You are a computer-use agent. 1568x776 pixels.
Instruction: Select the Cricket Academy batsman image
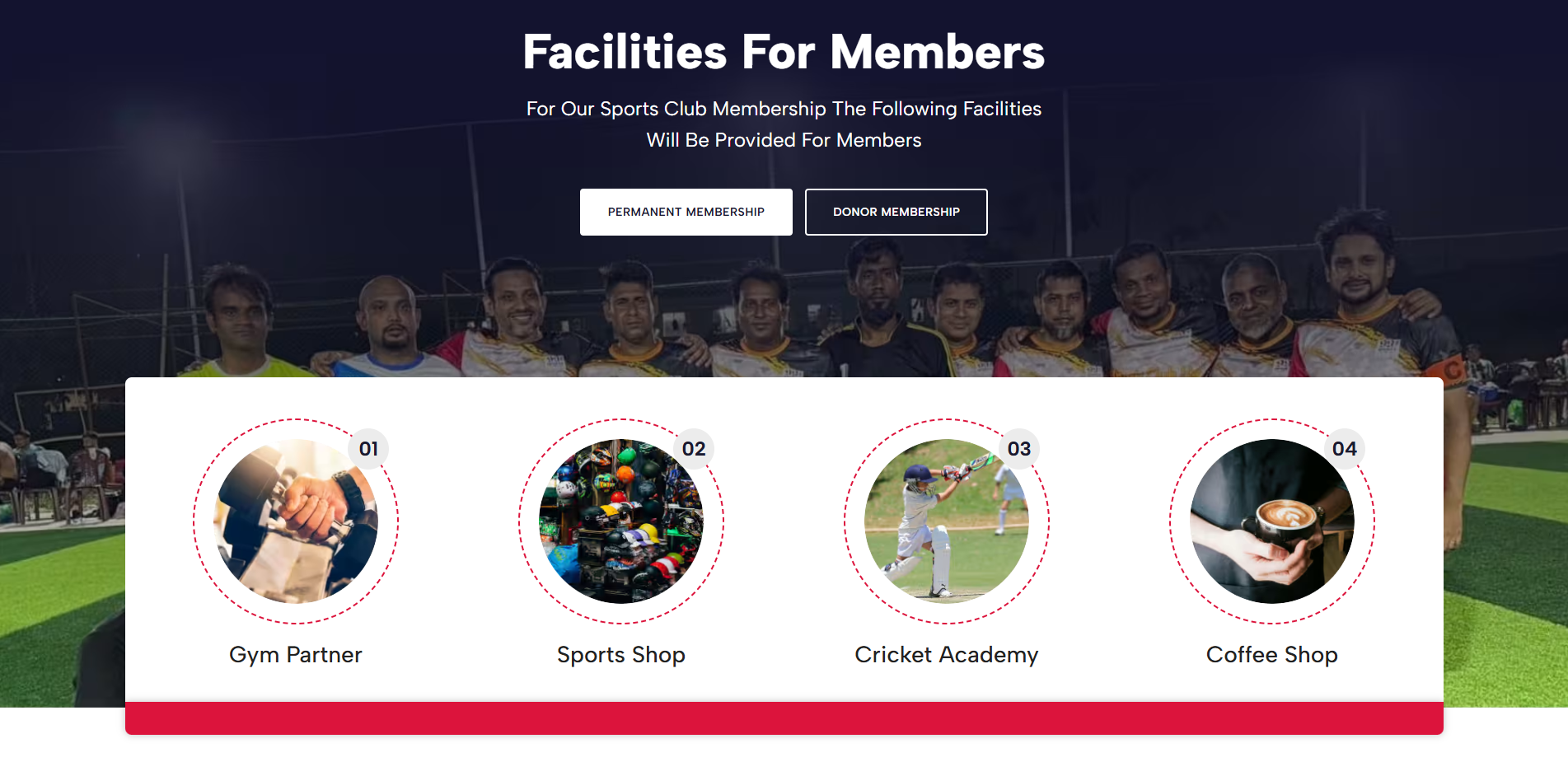point(946,521)
